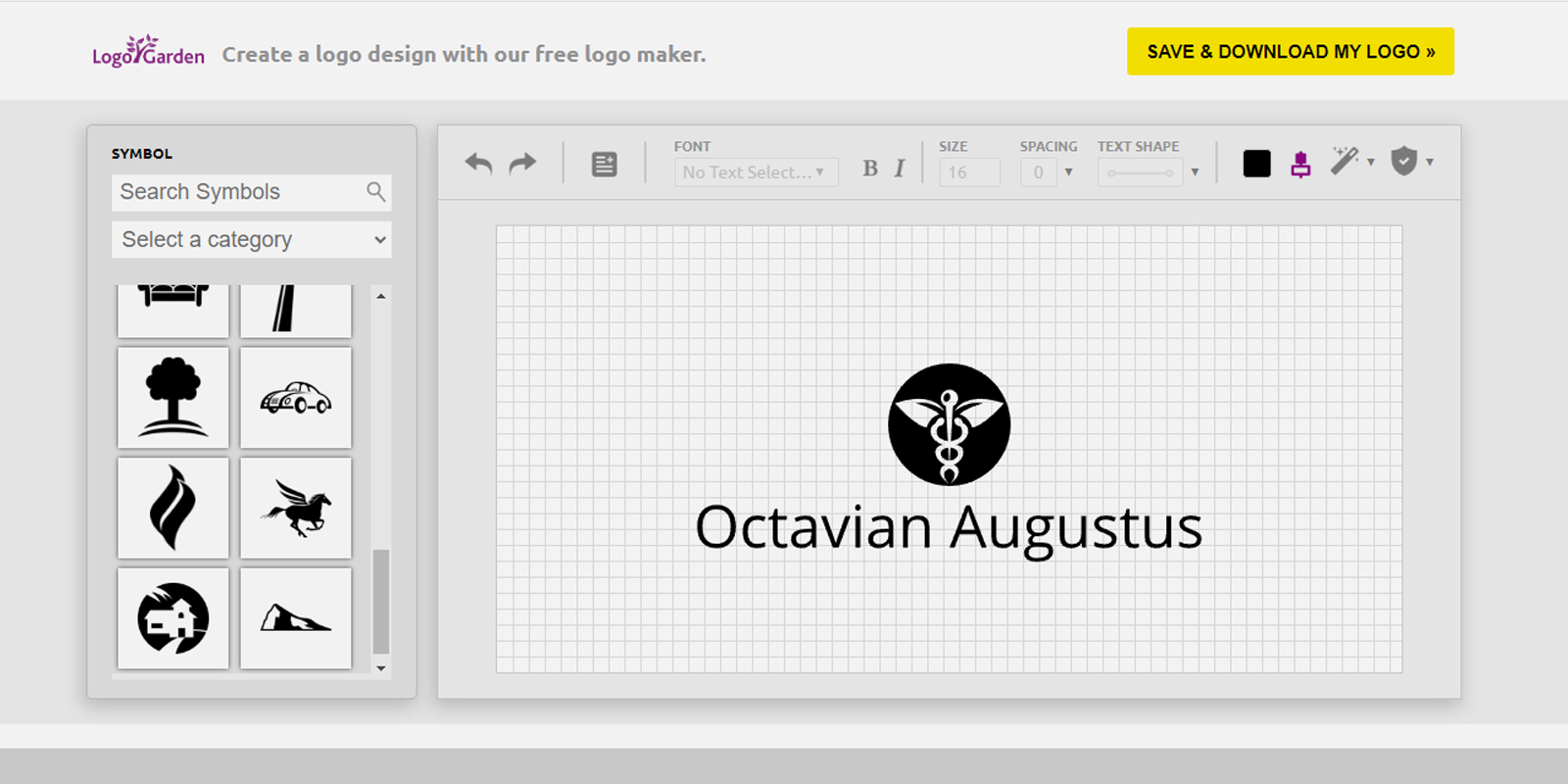Click the purple stamp color icon
Image resolution: width=1568 pixels, height=784 pixels.
click(x=1300, y=164)
